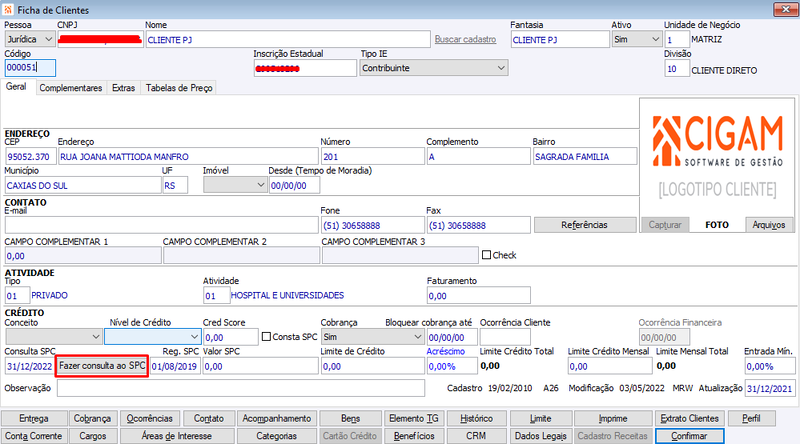Open the Acompanhamento button
Image resolution: width=800 pixels, height=444 pixels.
277,418
